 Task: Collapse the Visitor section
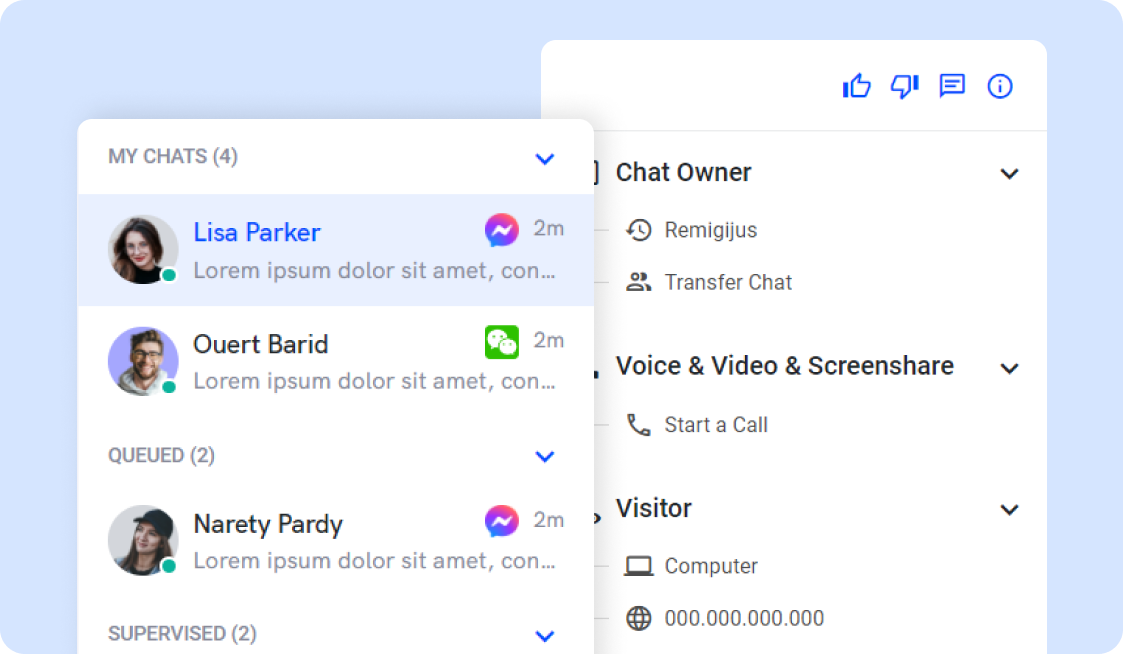pos(1010,510)
